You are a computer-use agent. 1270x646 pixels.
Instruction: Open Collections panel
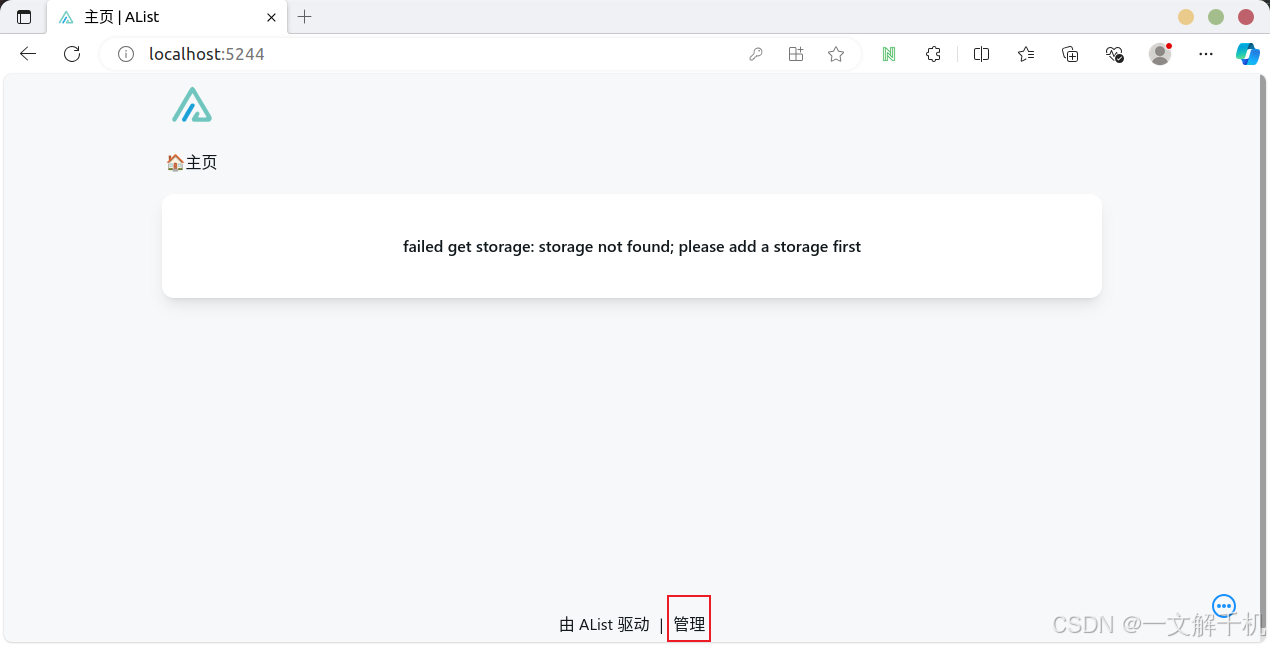click(1070, 54)
